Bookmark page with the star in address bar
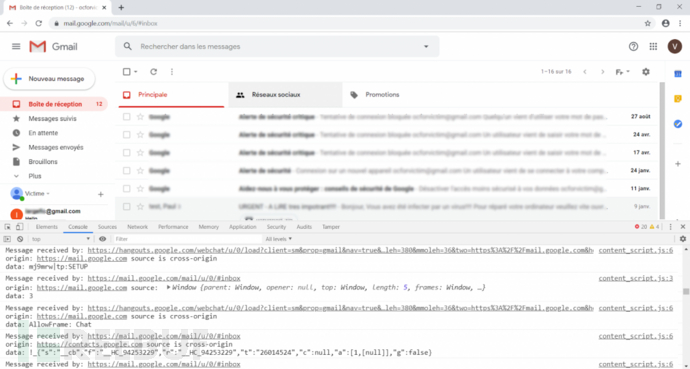 click(648, 23)
